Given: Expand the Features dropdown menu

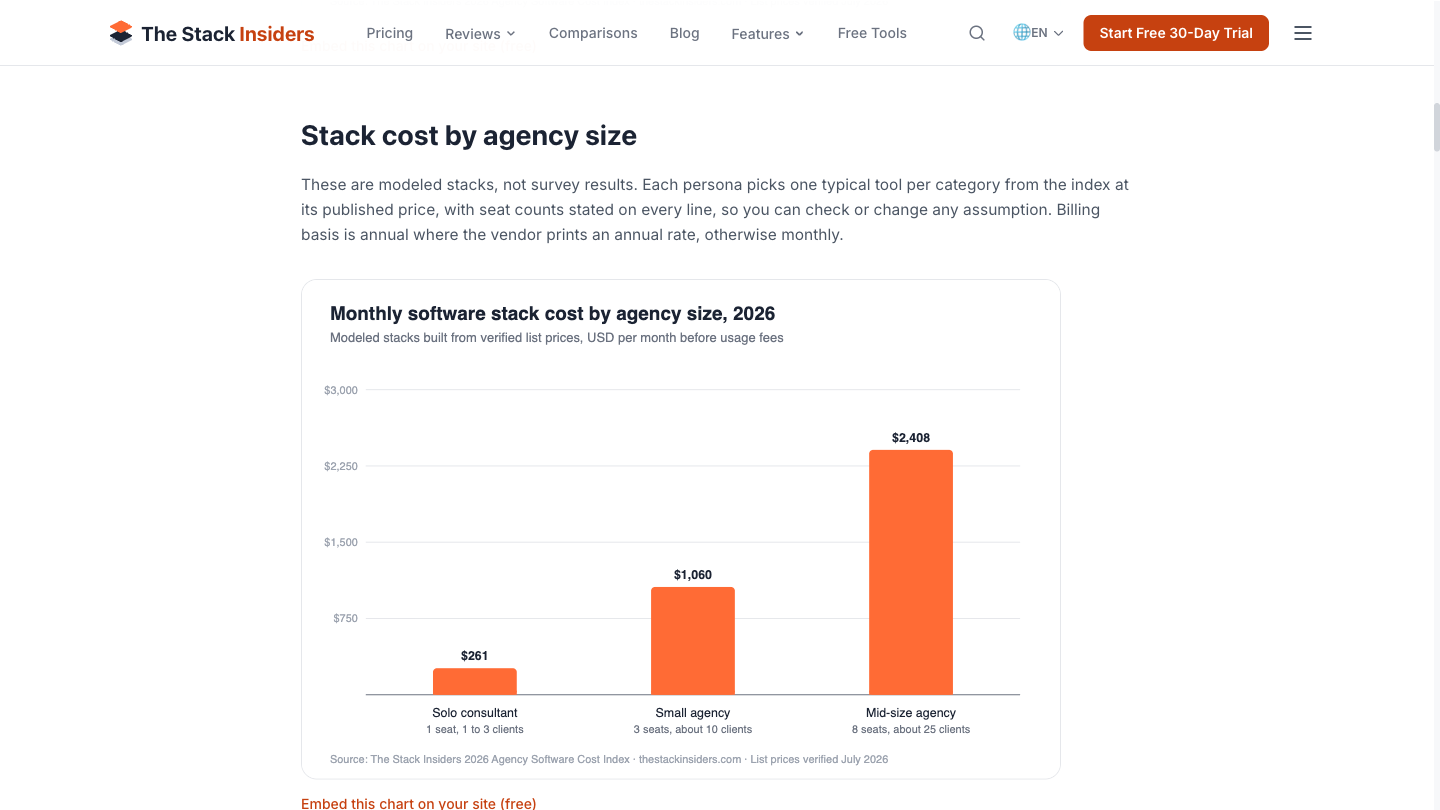Looking at the screenshot, I should click(767, 34).
